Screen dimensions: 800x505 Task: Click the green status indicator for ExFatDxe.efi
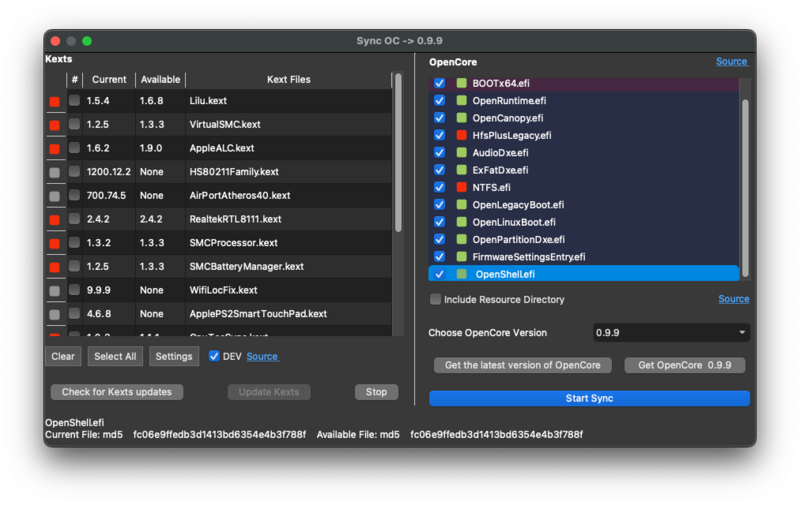462,170
